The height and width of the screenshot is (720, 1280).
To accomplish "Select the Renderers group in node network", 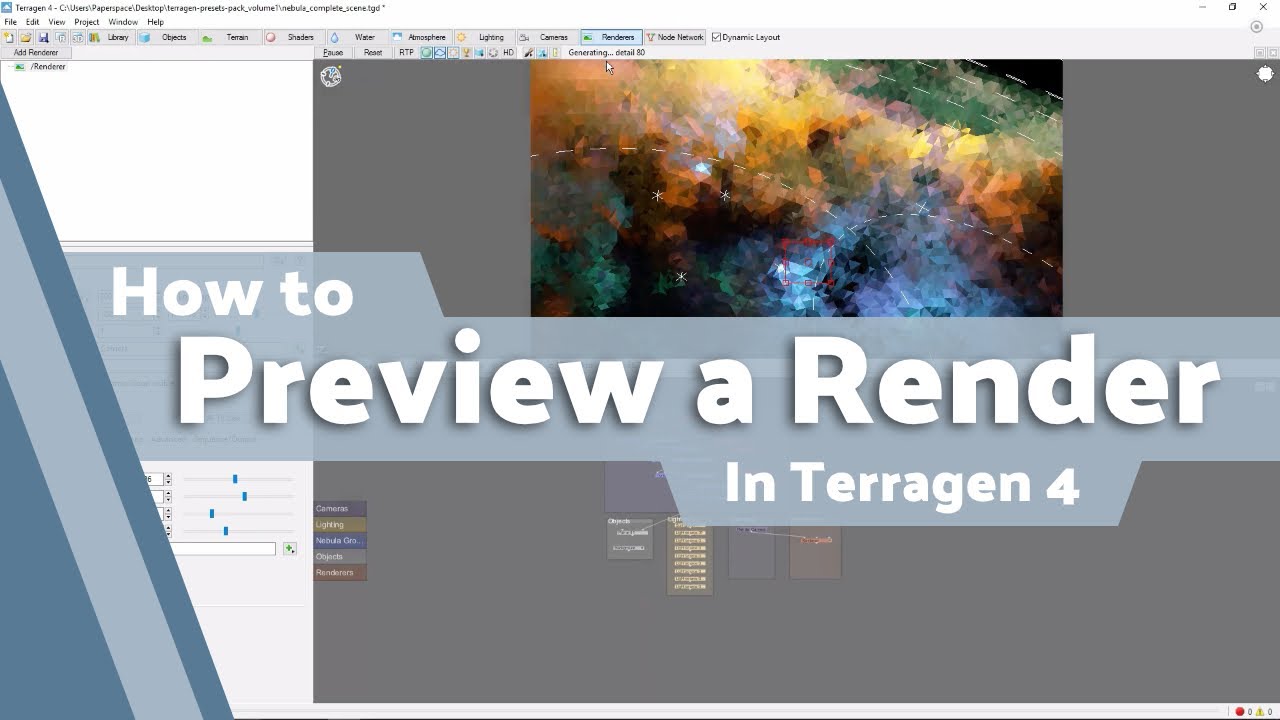I will click(340, 572).
